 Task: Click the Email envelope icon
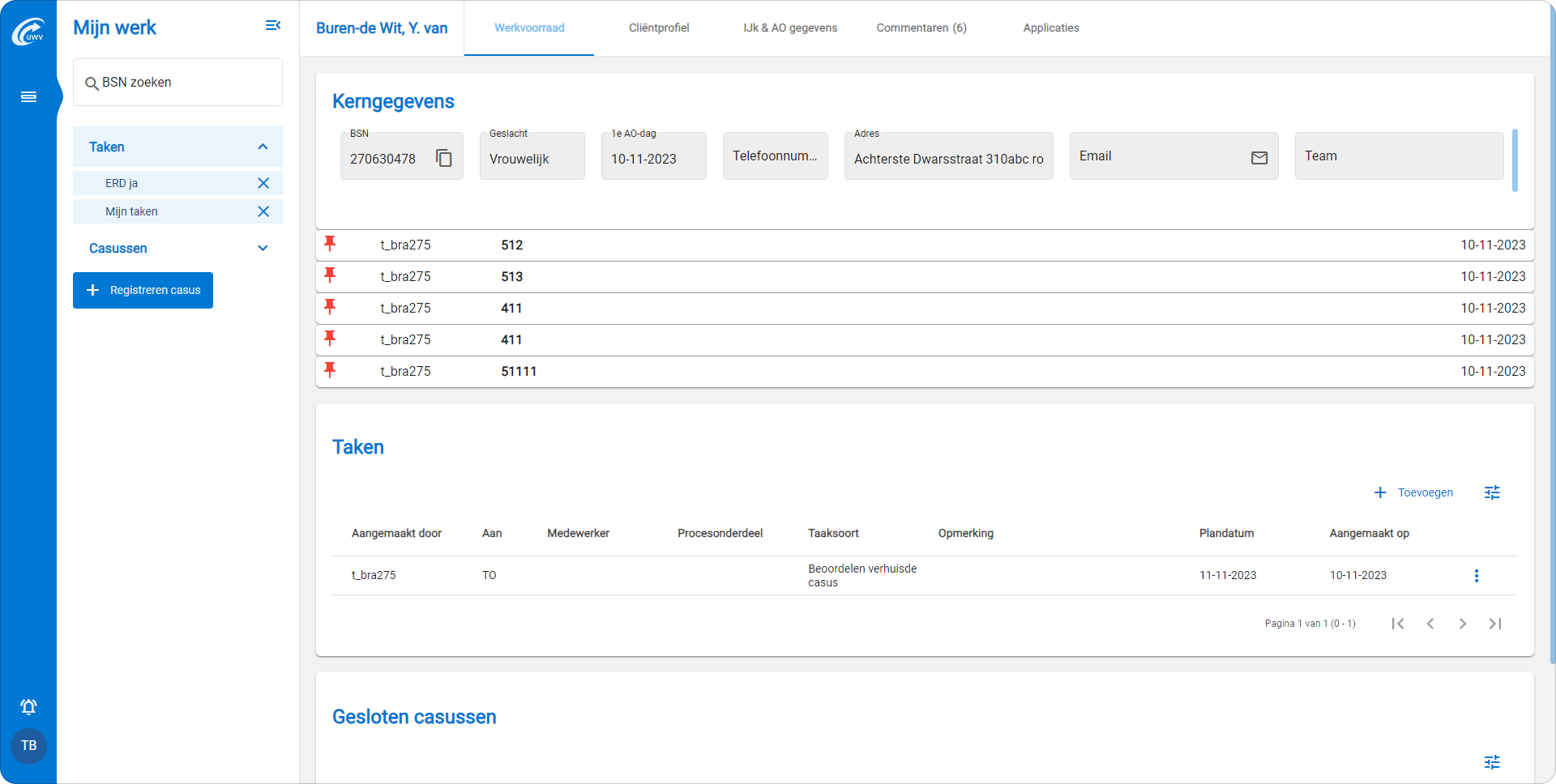point(1259,158)
